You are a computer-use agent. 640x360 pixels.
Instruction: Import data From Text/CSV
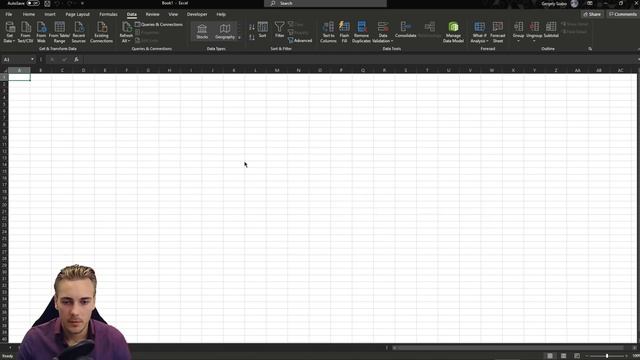25,32
